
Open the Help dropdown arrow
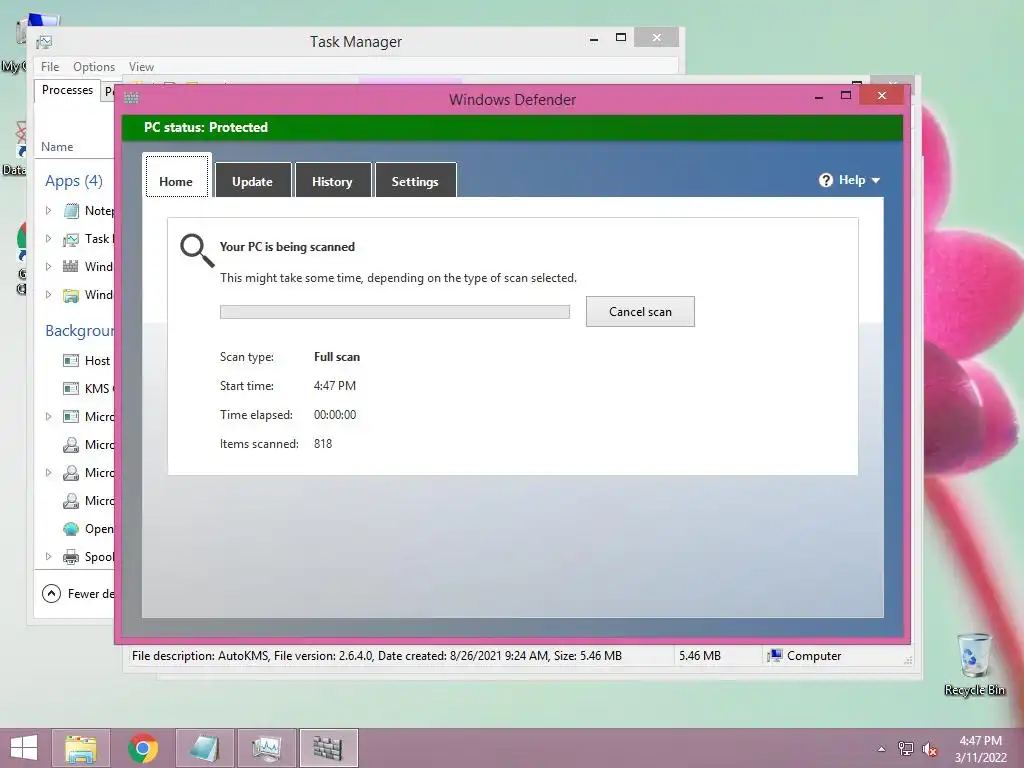(876, 180)
